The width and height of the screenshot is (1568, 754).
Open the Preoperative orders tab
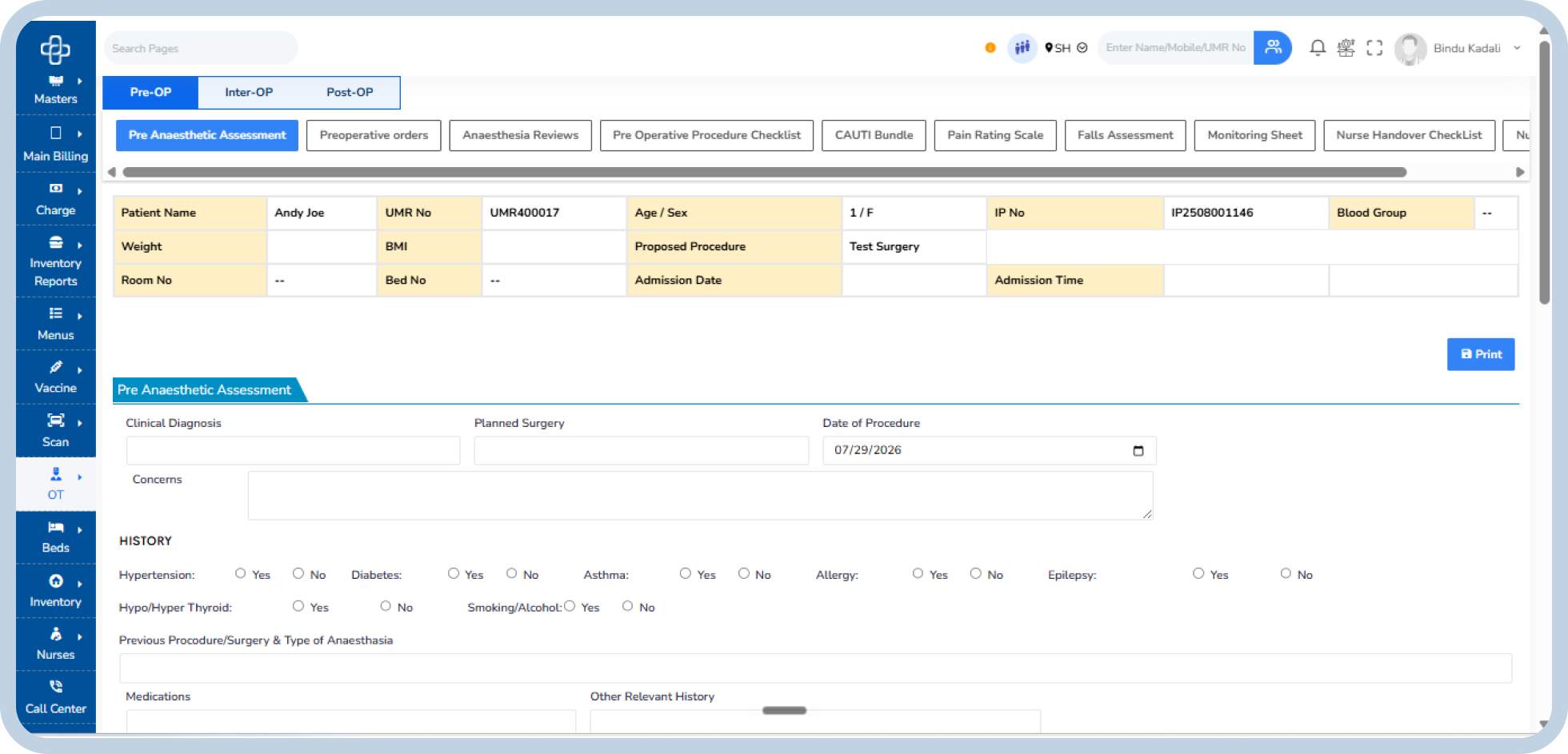[374, 135]
